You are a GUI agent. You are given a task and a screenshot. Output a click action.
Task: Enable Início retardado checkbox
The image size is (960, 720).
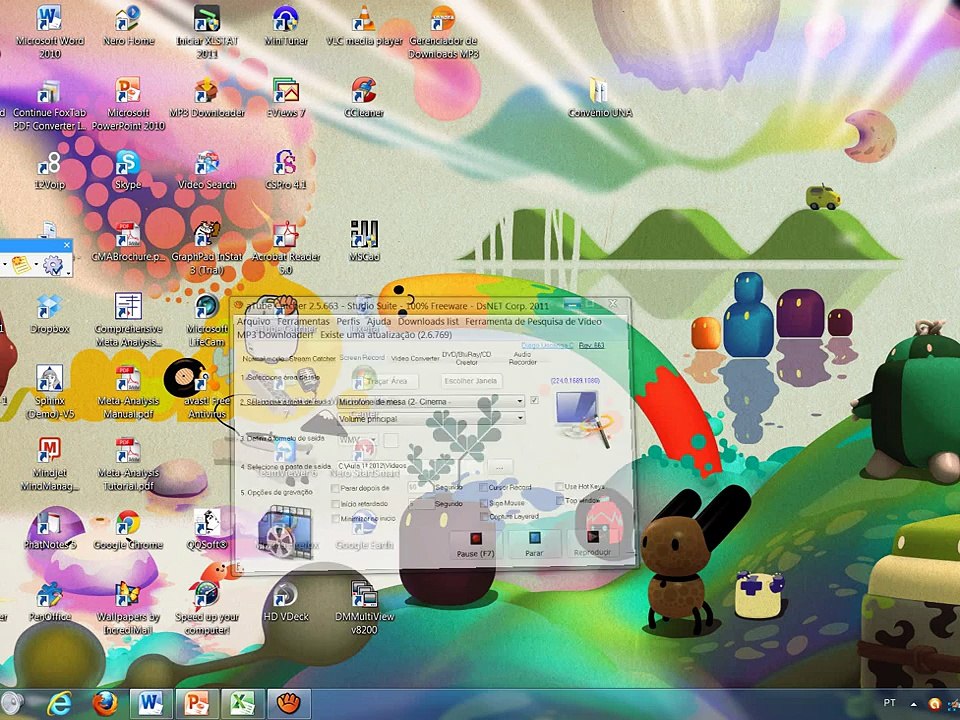click(335, 503)
